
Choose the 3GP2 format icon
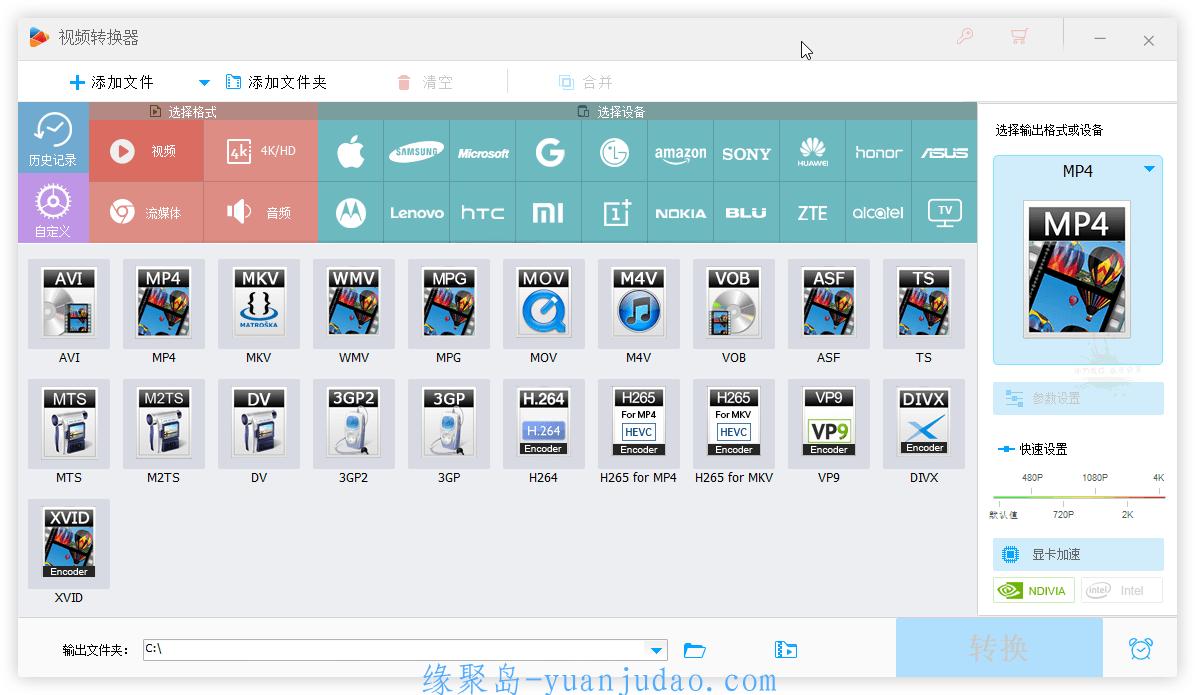click(354, 424)
